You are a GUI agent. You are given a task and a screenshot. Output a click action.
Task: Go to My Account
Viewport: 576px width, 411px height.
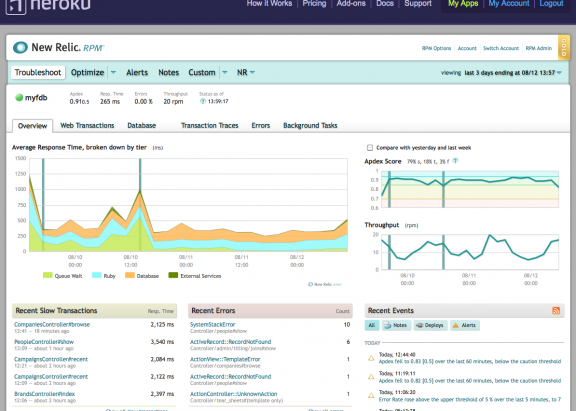(509, 3)
